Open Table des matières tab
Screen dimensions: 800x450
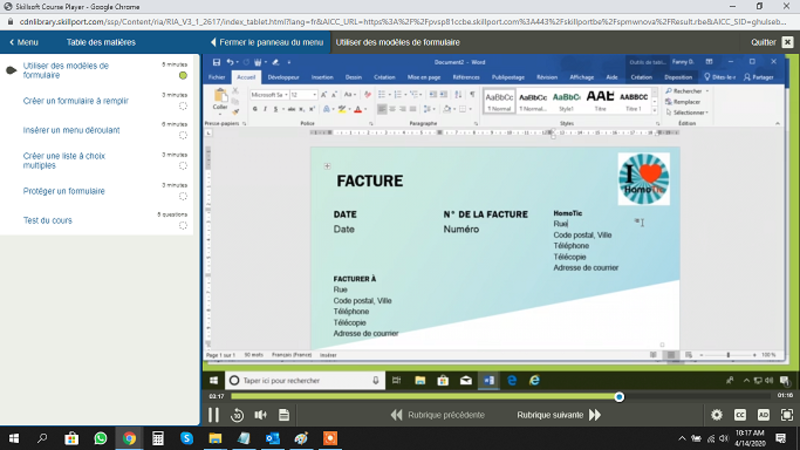click(101, 42)
